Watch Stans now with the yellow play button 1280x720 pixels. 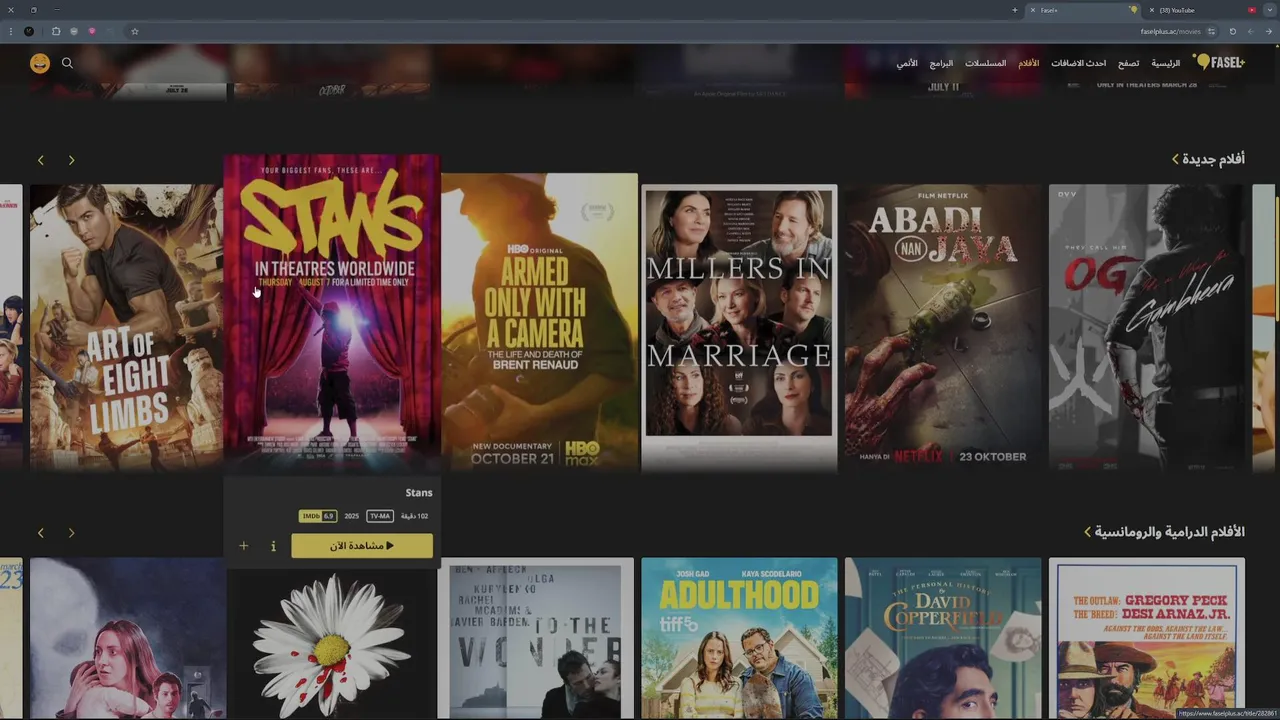tap(362, 546)
